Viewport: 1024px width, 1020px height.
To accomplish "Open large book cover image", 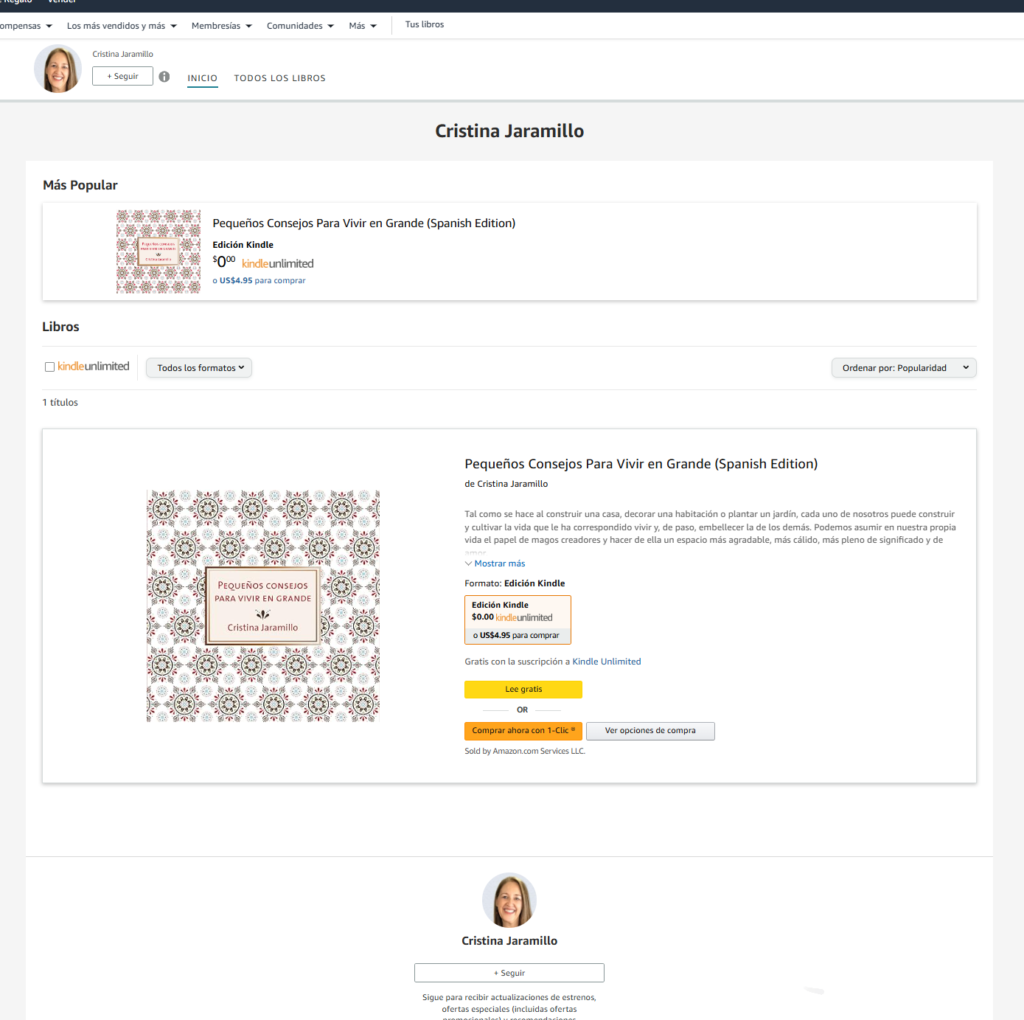I will 263,606.
